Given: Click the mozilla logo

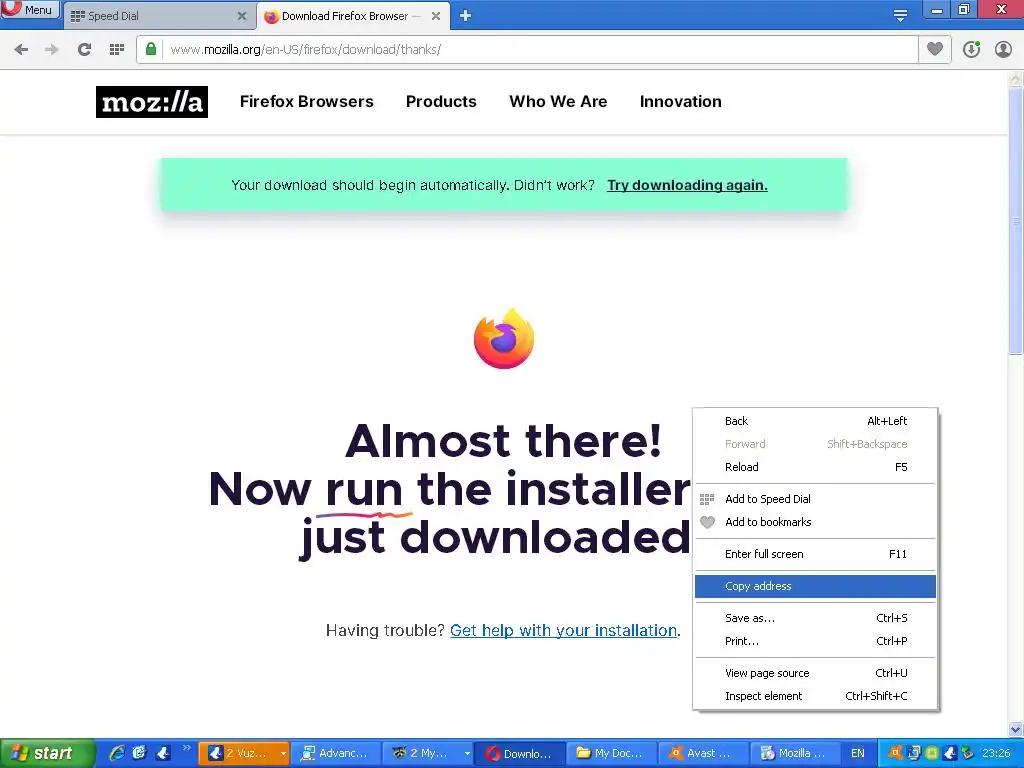Looking at the screenshot, I should pos(152,102).
